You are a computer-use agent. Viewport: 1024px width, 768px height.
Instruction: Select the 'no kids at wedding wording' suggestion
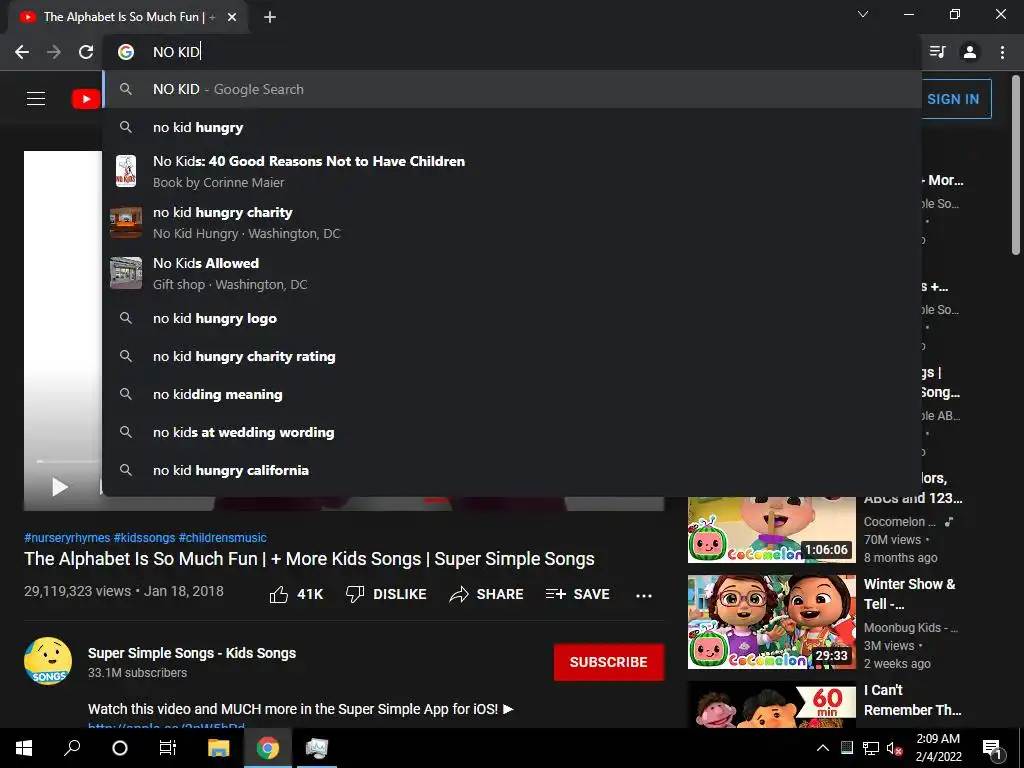pos(512,432)
